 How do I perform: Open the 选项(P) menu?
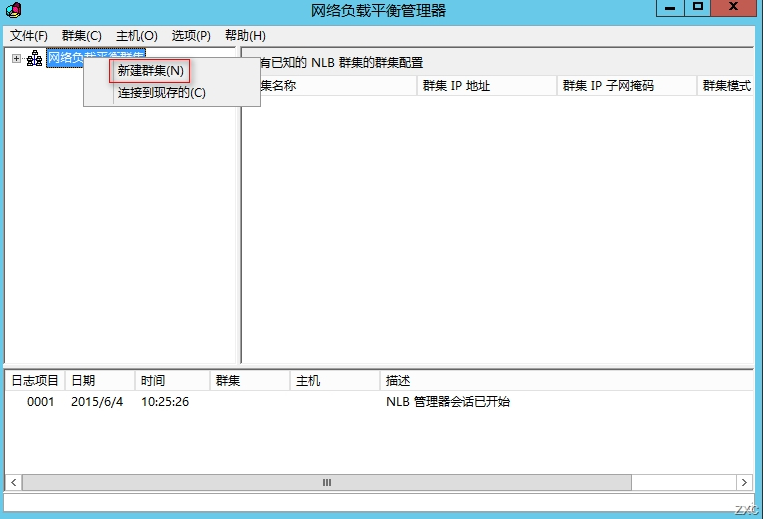[191, 36]
